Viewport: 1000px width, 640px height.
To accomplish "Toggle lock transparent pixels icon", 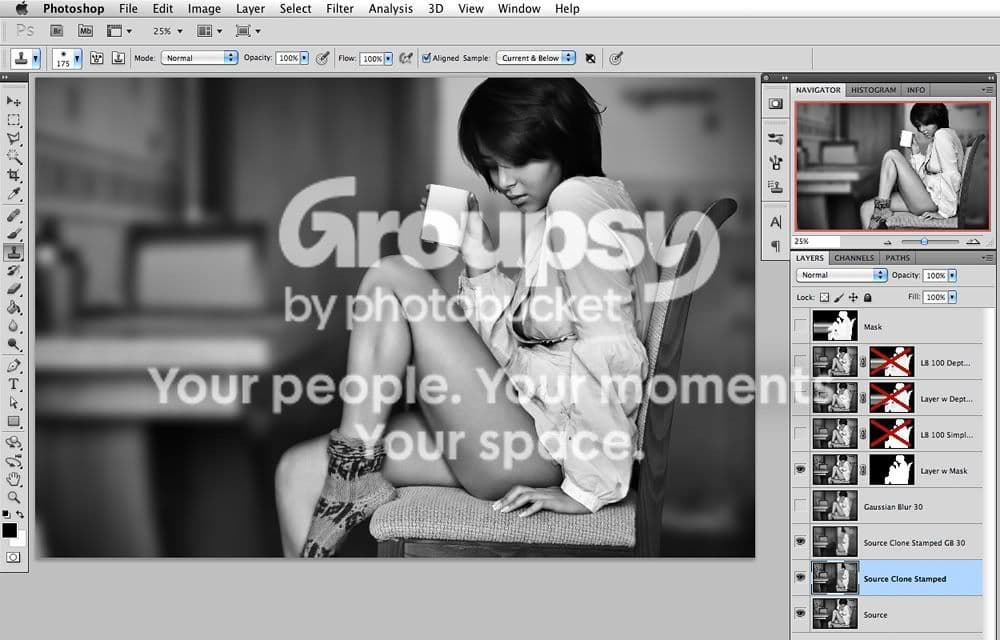I will tap(825, 297).
